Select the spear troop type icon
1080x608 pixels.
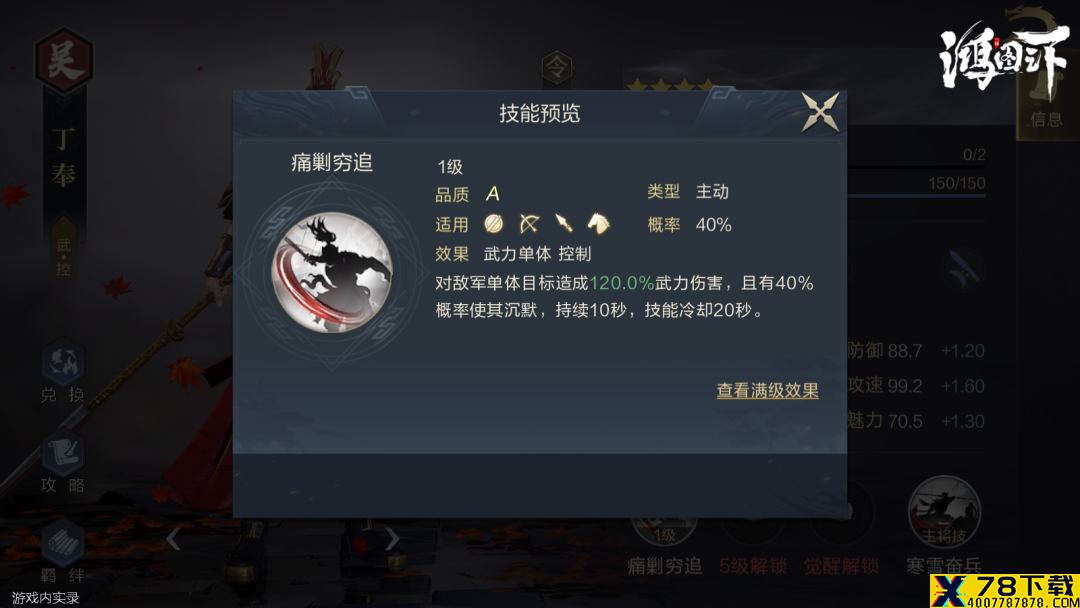coord(564,224)
